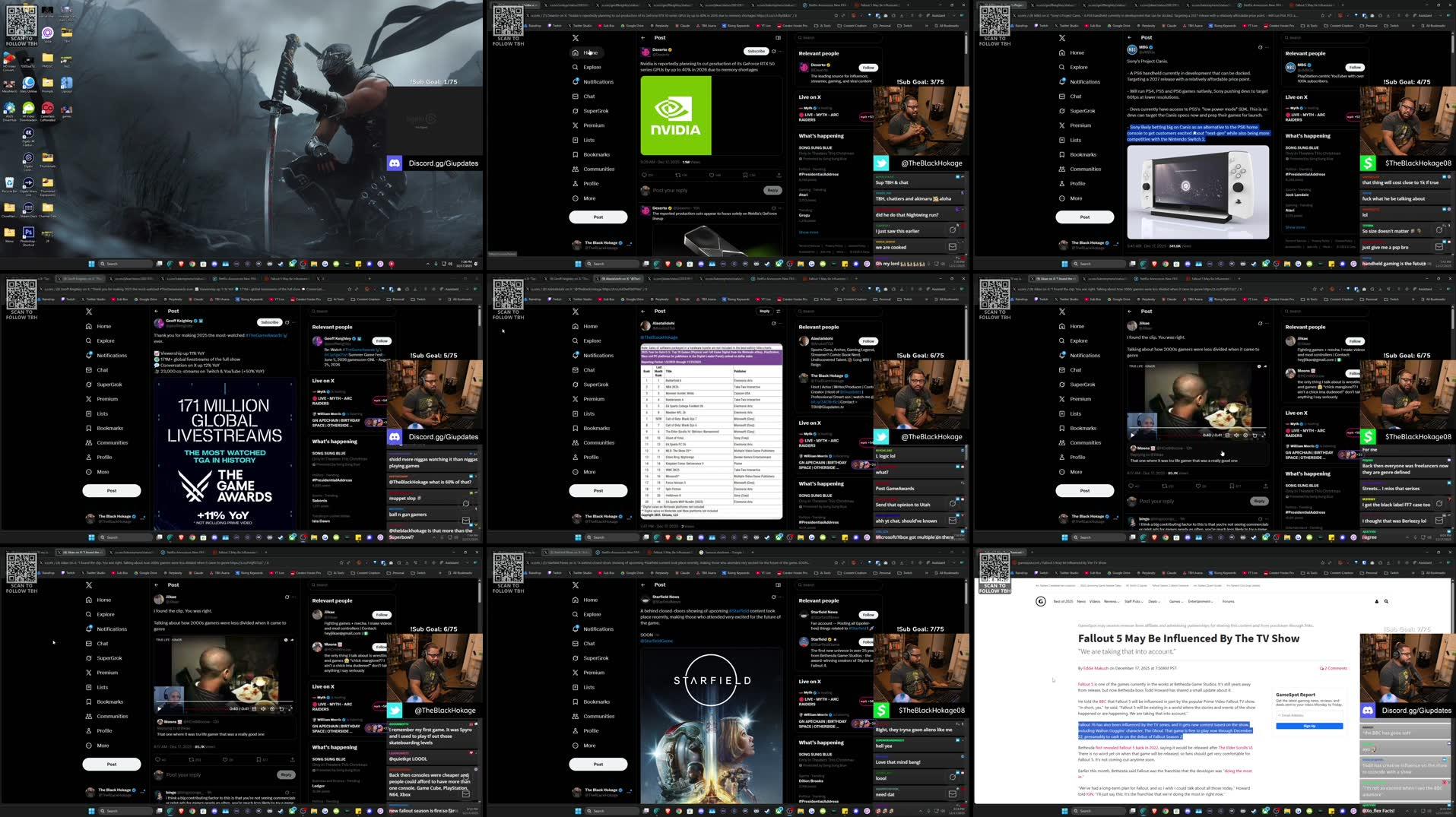The height and width of the screenshot is (817, 1456).
Task: Toggle fullscreen on the TRUE LIFE clip player
Action: point(1264,435)
